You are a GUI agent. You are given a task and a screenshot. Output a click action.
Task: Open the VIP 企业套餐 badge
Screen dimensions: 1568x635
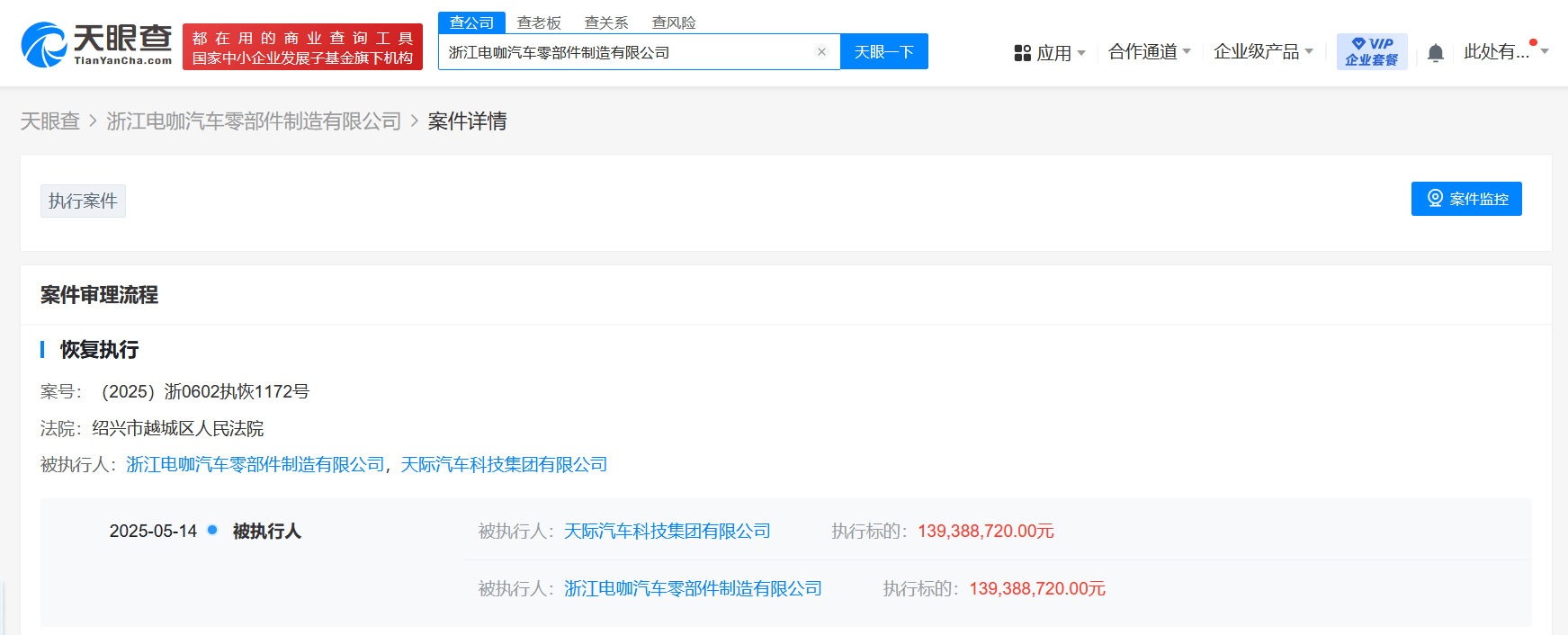[x=1372, y=52]
